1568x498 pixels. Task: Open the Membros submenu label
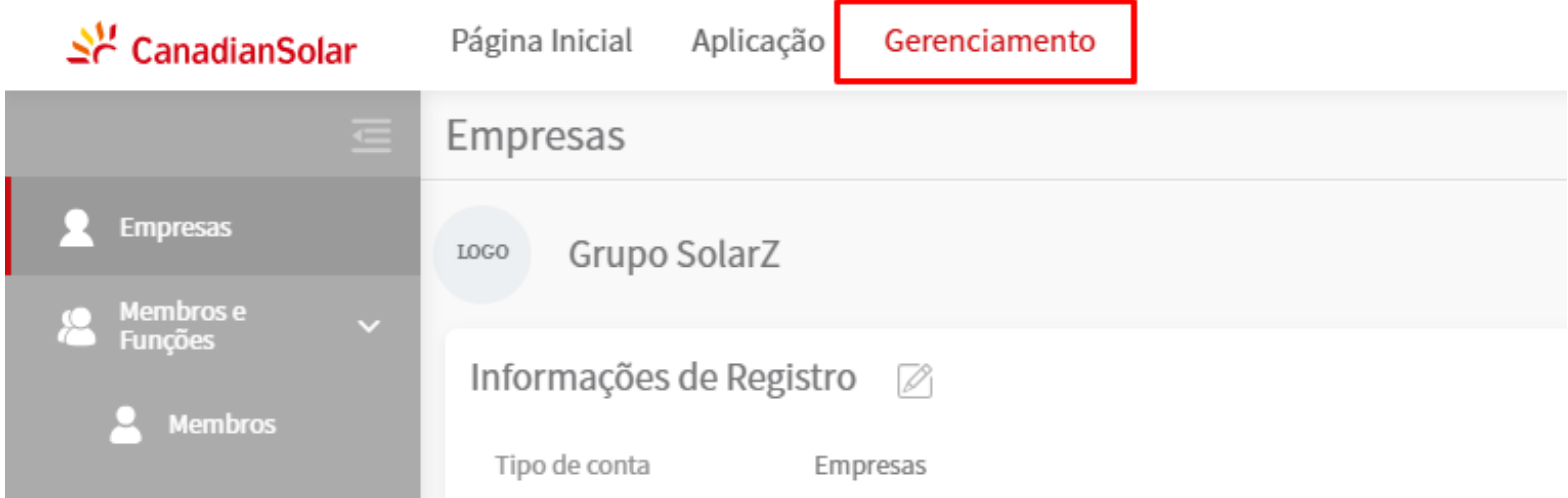point(221,424)
